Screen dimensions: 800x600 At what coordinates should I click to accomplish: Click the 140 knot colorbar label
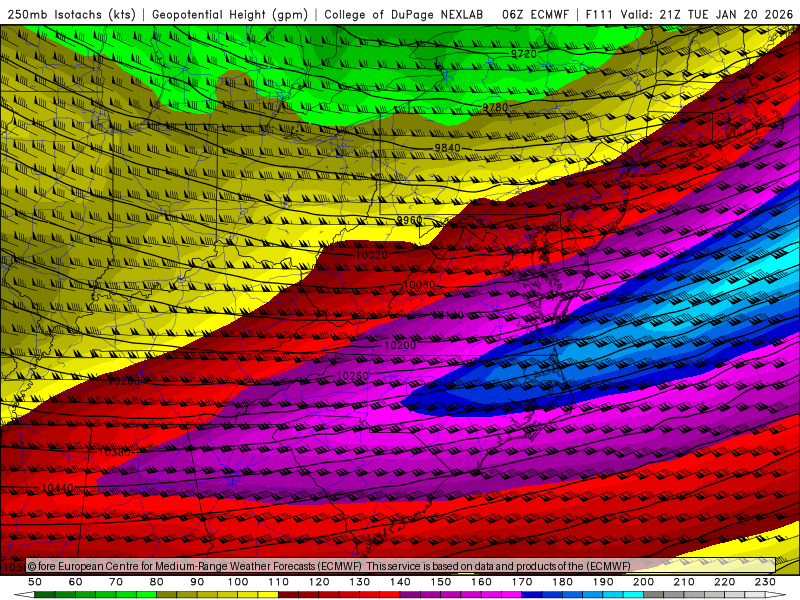[x=400, y=582]
